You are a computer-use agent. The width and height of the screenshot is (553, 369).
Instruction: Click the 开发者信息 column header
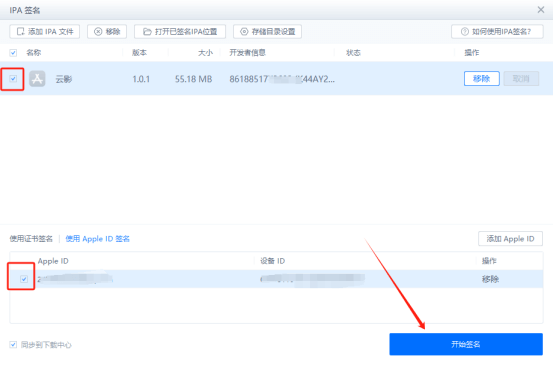point(248,53)
